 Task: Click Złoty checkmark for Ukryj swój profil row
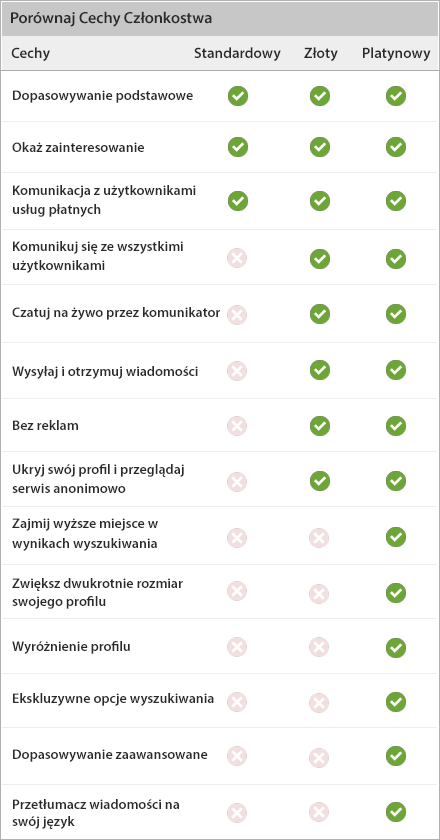(x=320, y=481)
